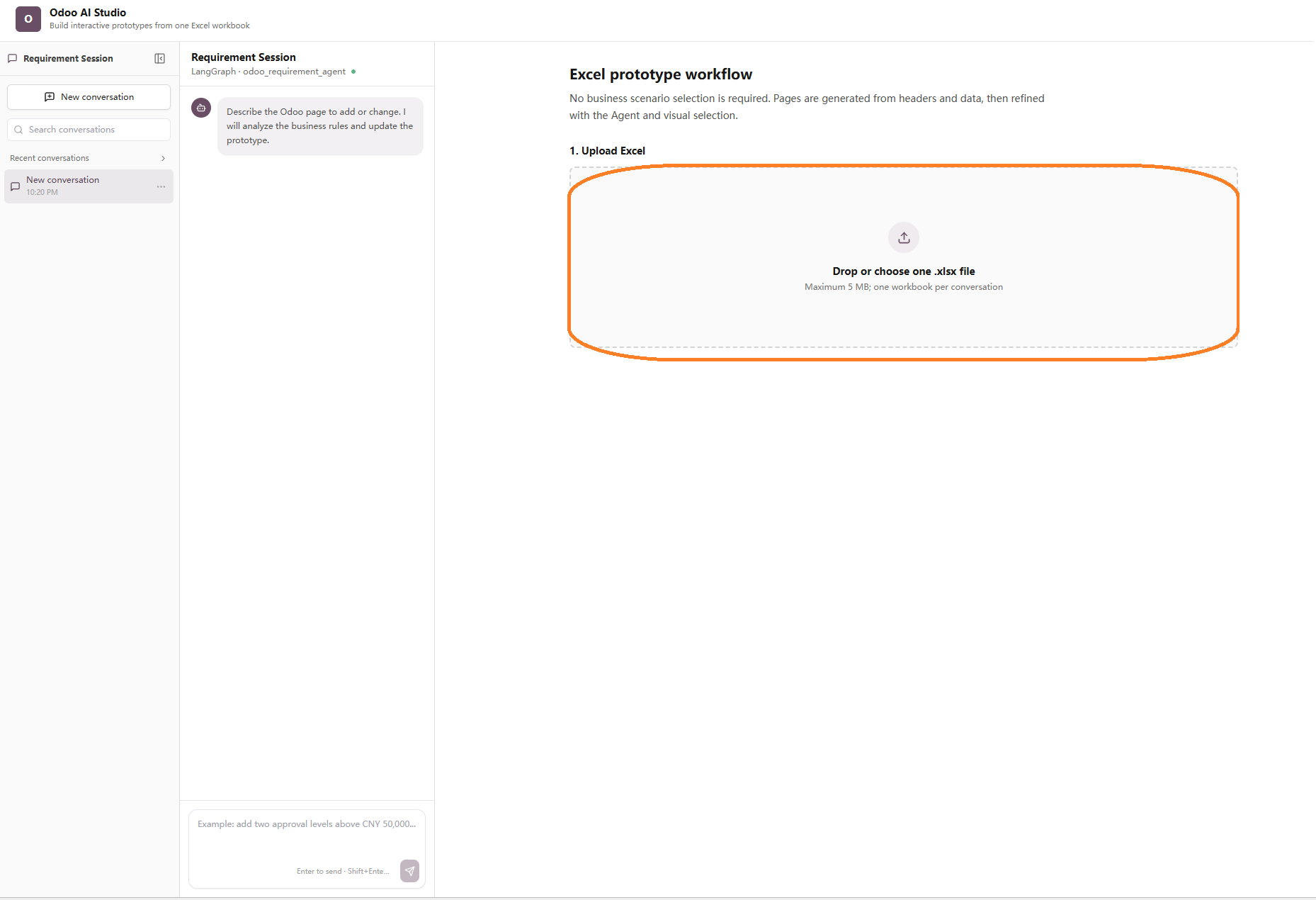This screenshot has width=1316, height=900.
Task: Click the upload arrow icon
Action: (904, 237)
